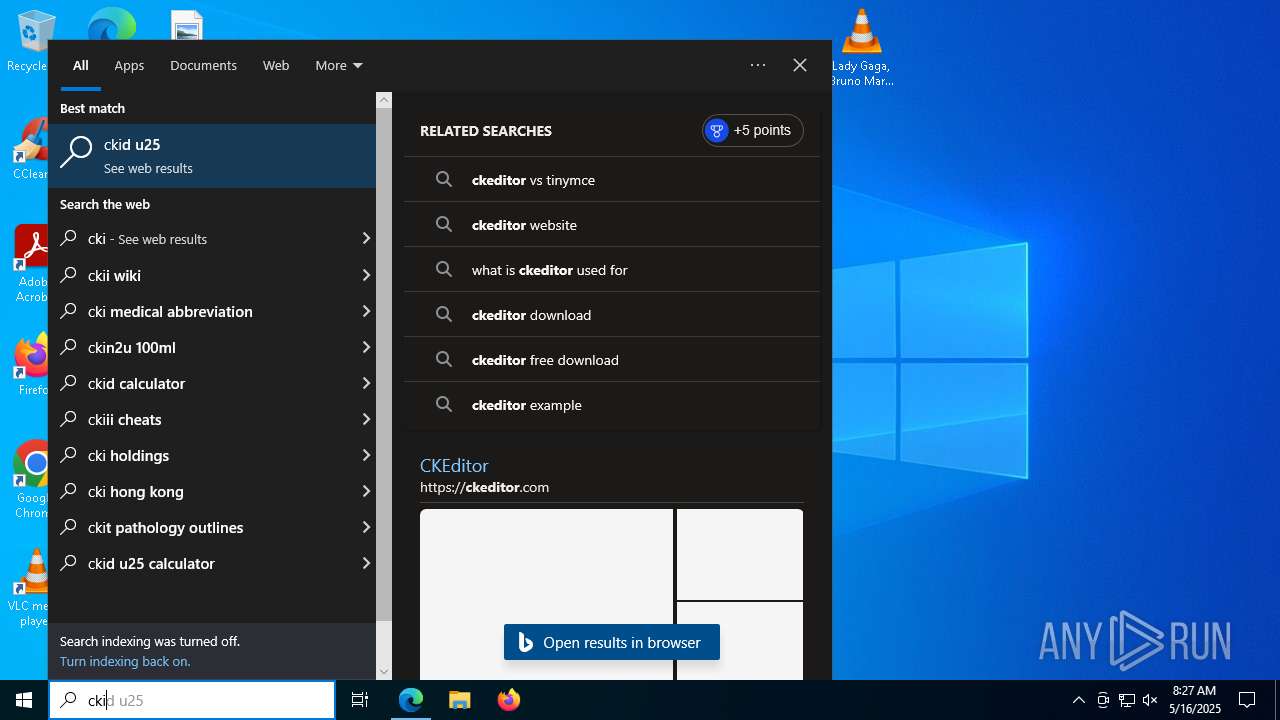
Task: Open the More filters dropdown
Action: click(x=339, y=65)
